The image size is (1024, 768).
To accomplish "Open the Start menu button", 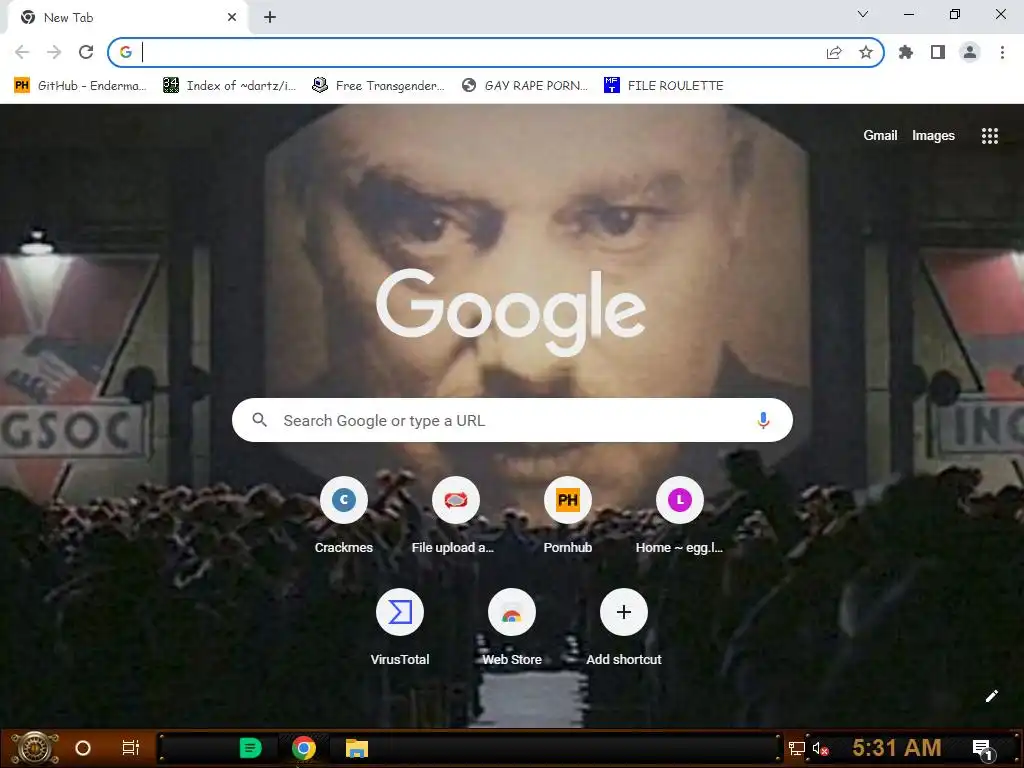I will pyautogui.click(x=35, y=748).
